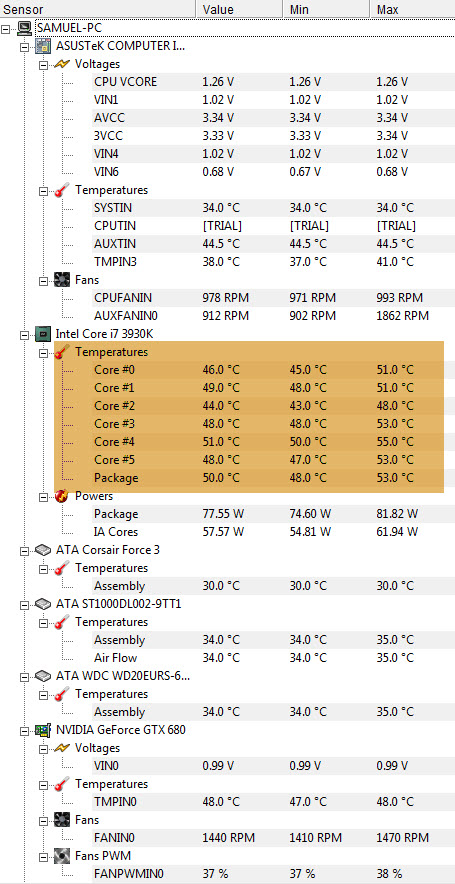Click the Max column header
Screen dimensions: 455x884
coord(413,9)
